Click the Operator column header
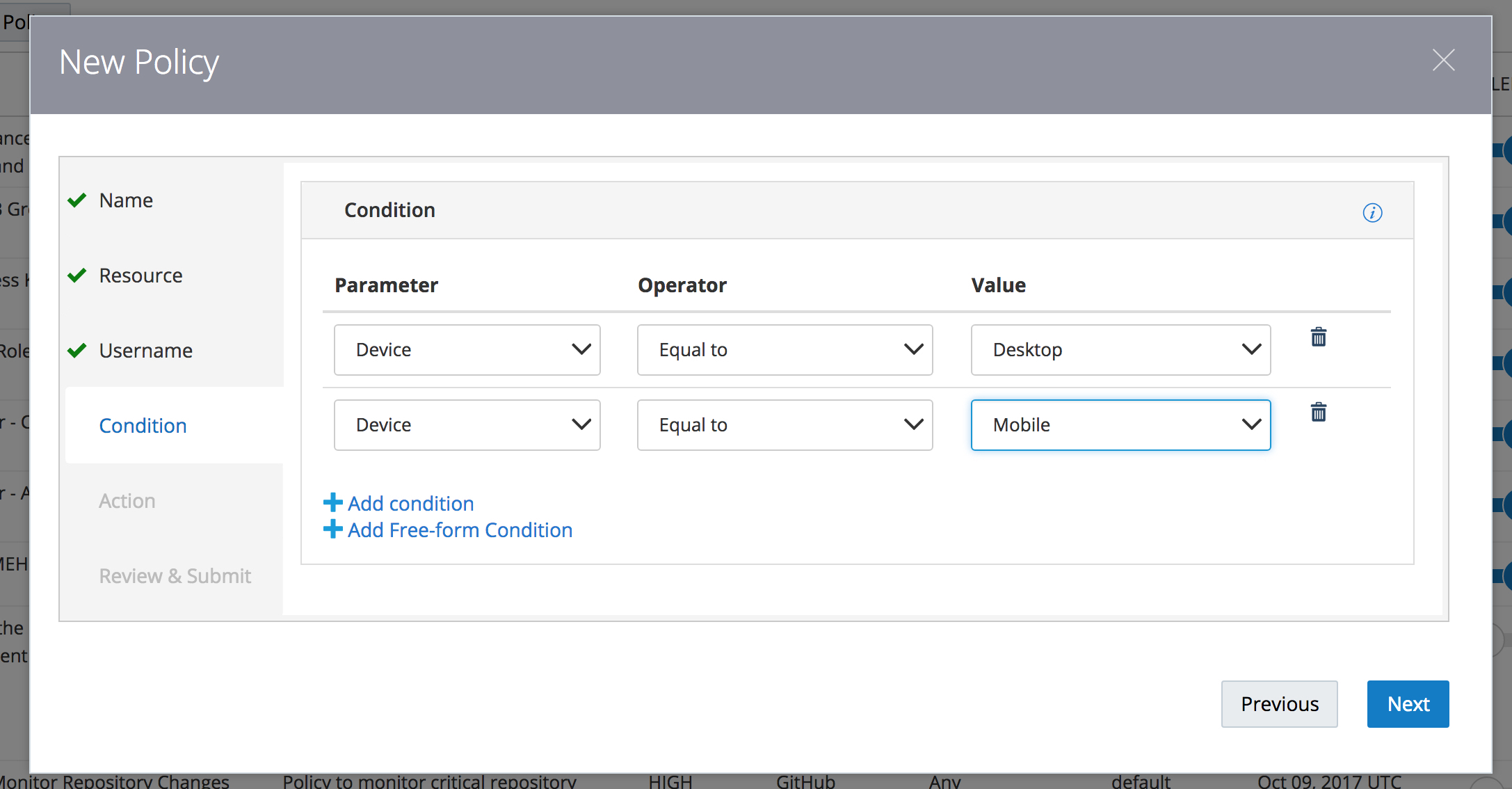 682,285
